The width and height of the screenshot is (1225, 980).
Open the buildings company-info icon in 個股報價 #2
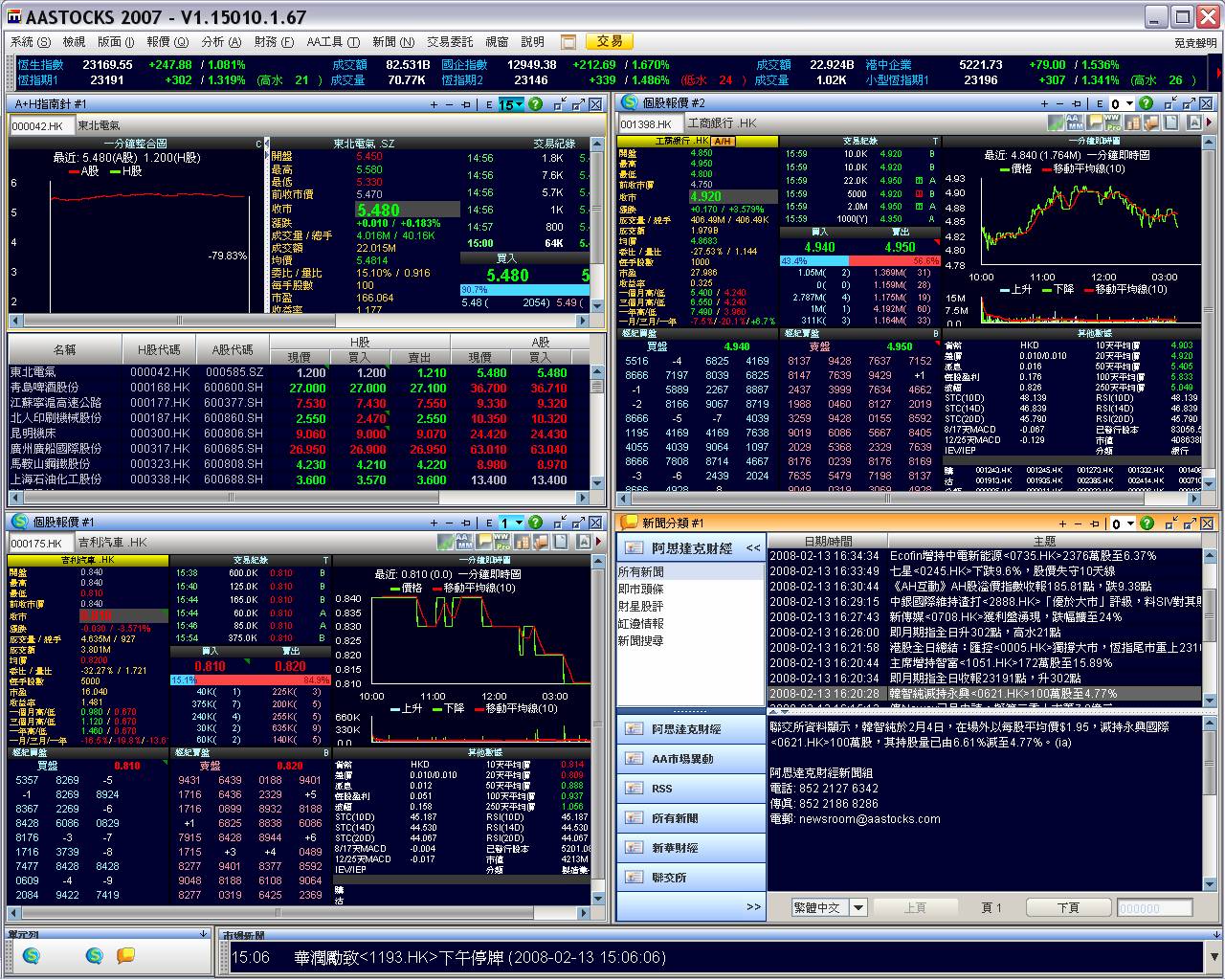click(x=1132, y=122)
